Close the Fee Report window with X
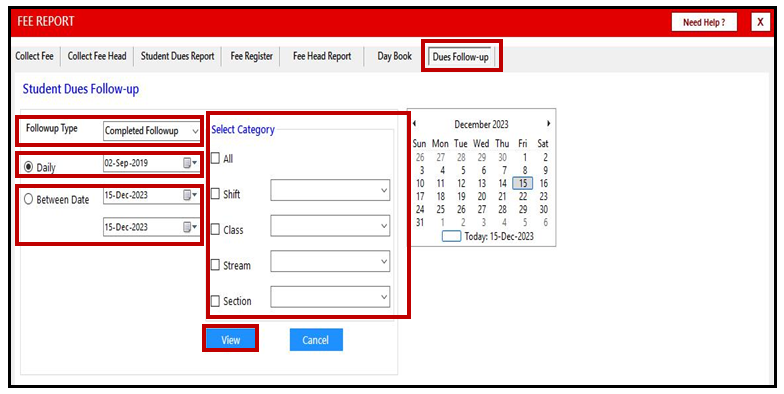784x394 pixels. click(x=760, y=22)
